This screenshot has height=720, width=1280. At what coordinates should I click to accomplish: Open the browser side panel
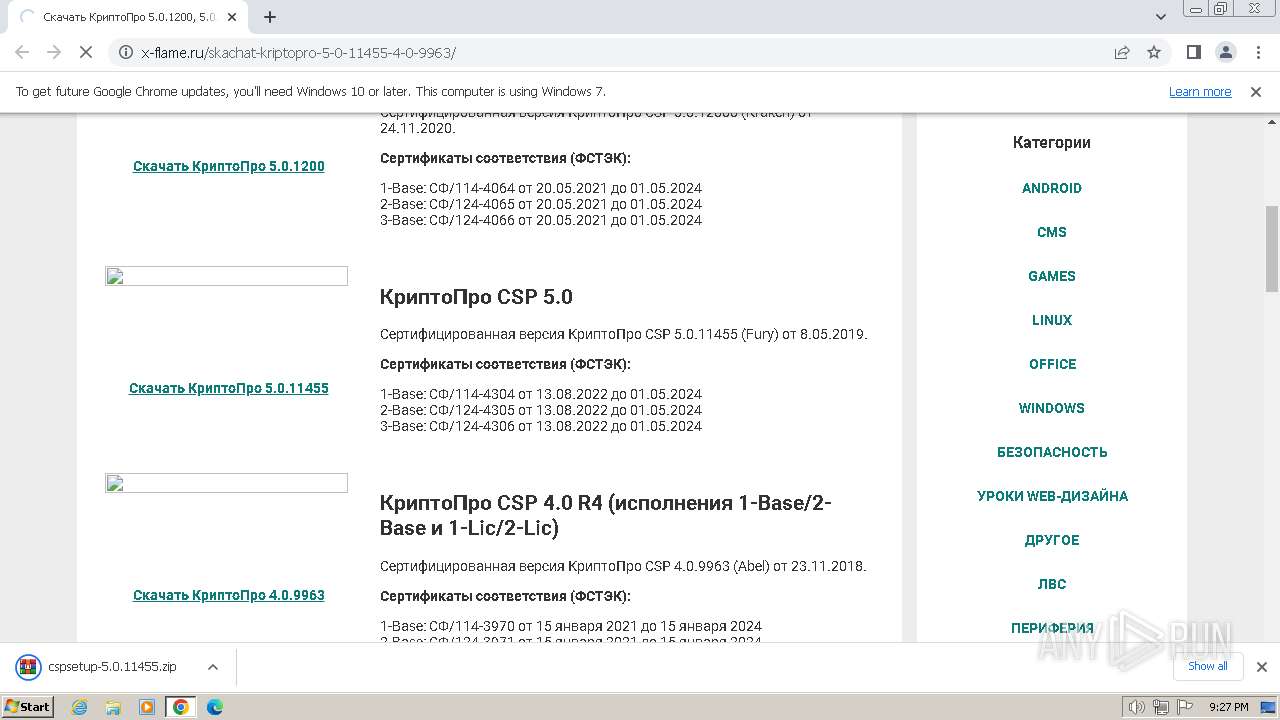pyautogui.click(x=1193, y=52)
